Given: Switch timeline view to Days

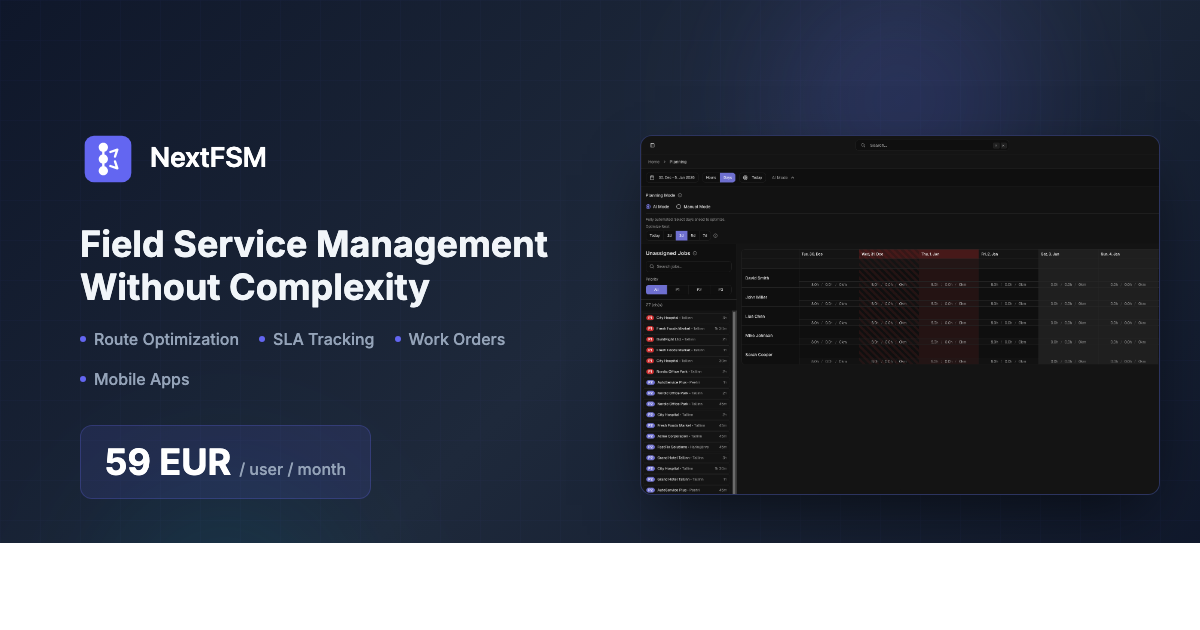Looking at the screenshot, I should point(727,177).
